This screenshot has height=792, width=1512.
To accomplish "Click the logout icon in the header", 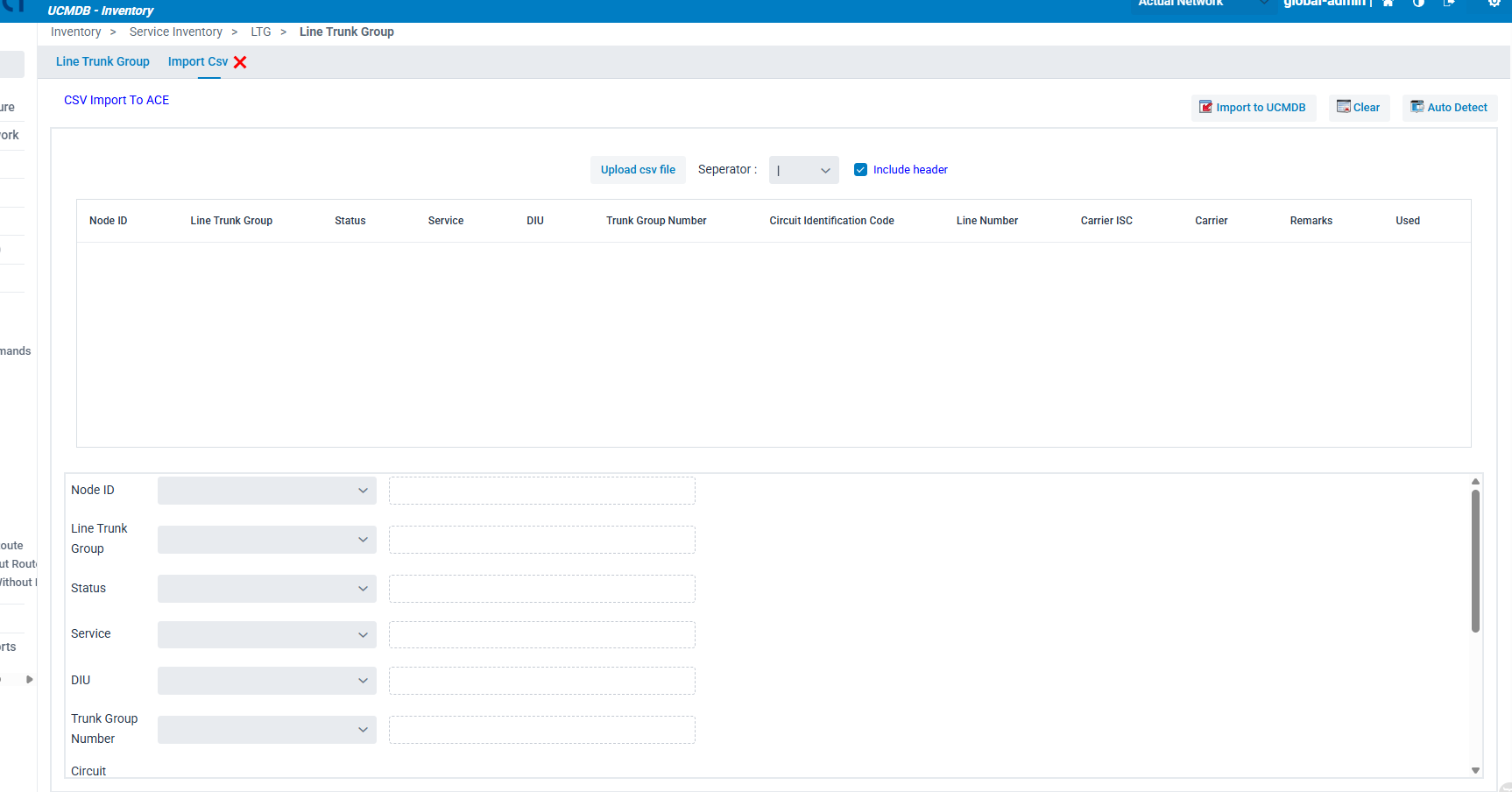I will pyautogui.click(x=1449, y=4).
